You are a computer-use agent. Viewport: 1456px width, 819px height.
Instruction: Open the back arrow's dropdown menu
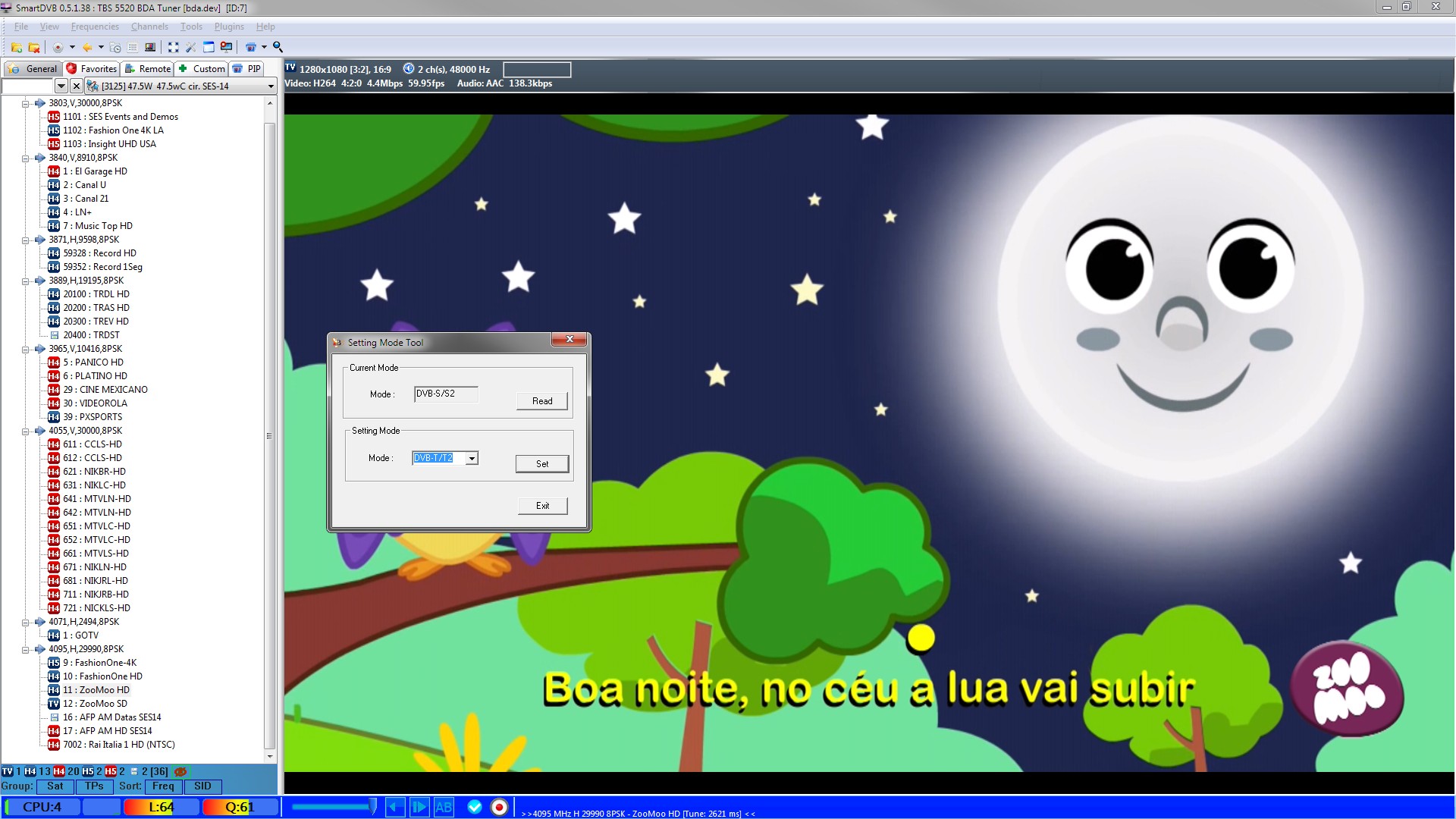(101, 47)
